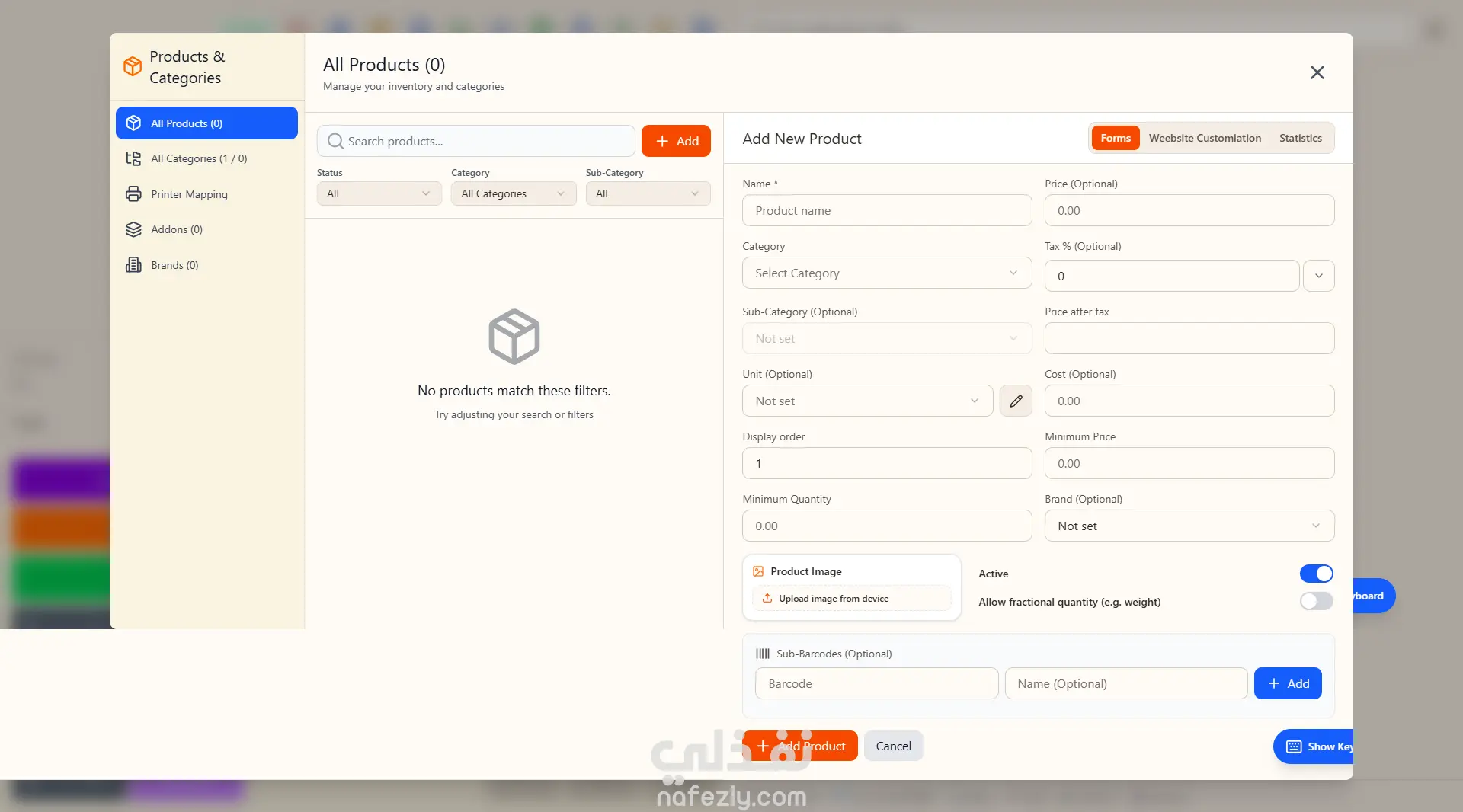
Task: Click the blue Add sub-barcode button
Action: click(1288, 683)
